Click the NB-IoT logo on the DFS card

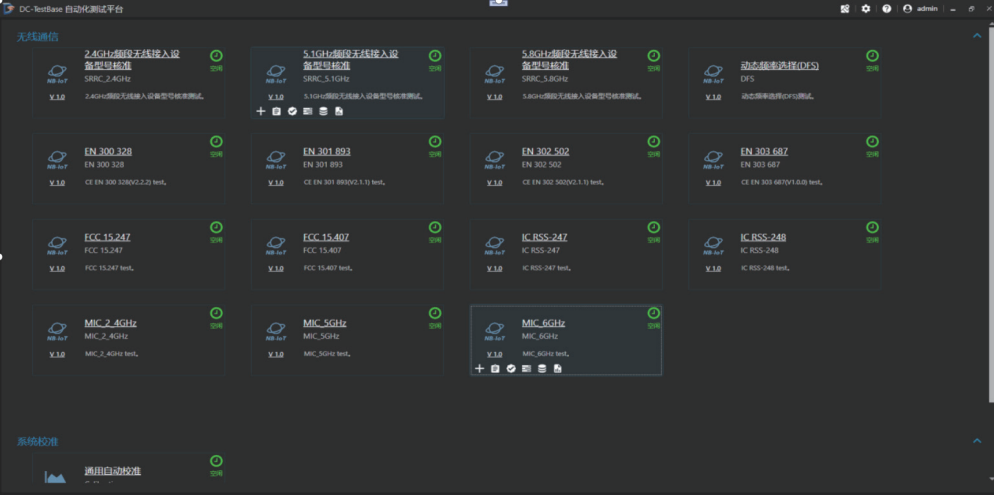(713, 74)
